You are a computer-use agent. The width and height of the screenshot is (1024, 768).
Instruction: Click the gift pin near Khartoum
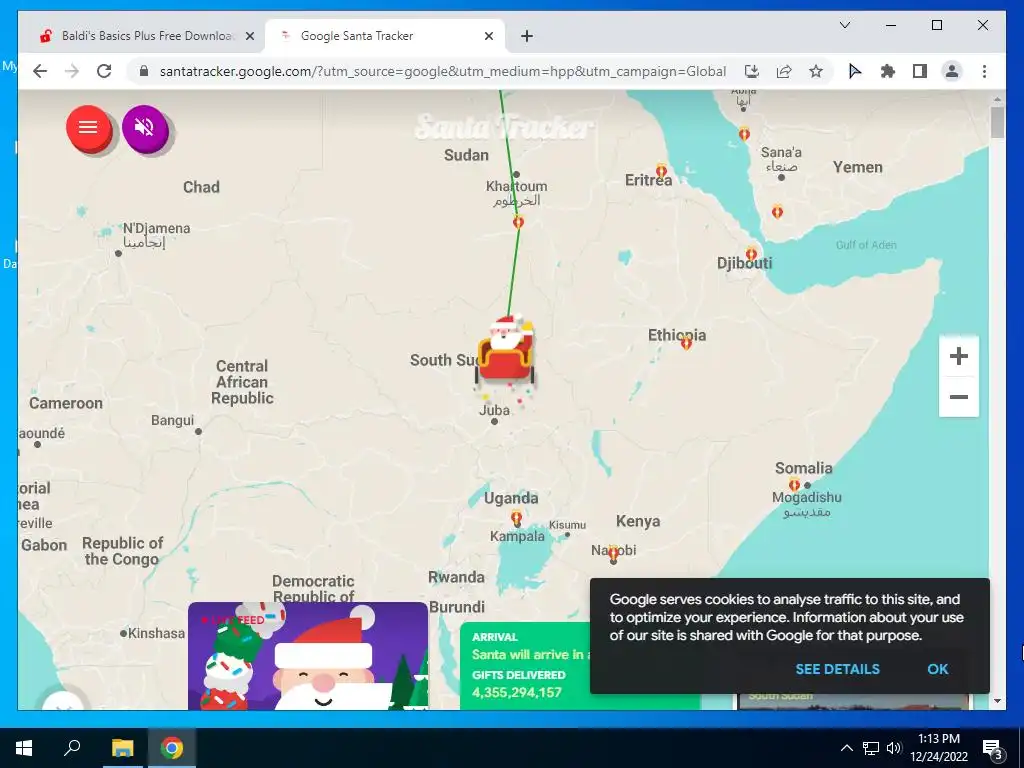pyautogui.click(x=519, y=222)
